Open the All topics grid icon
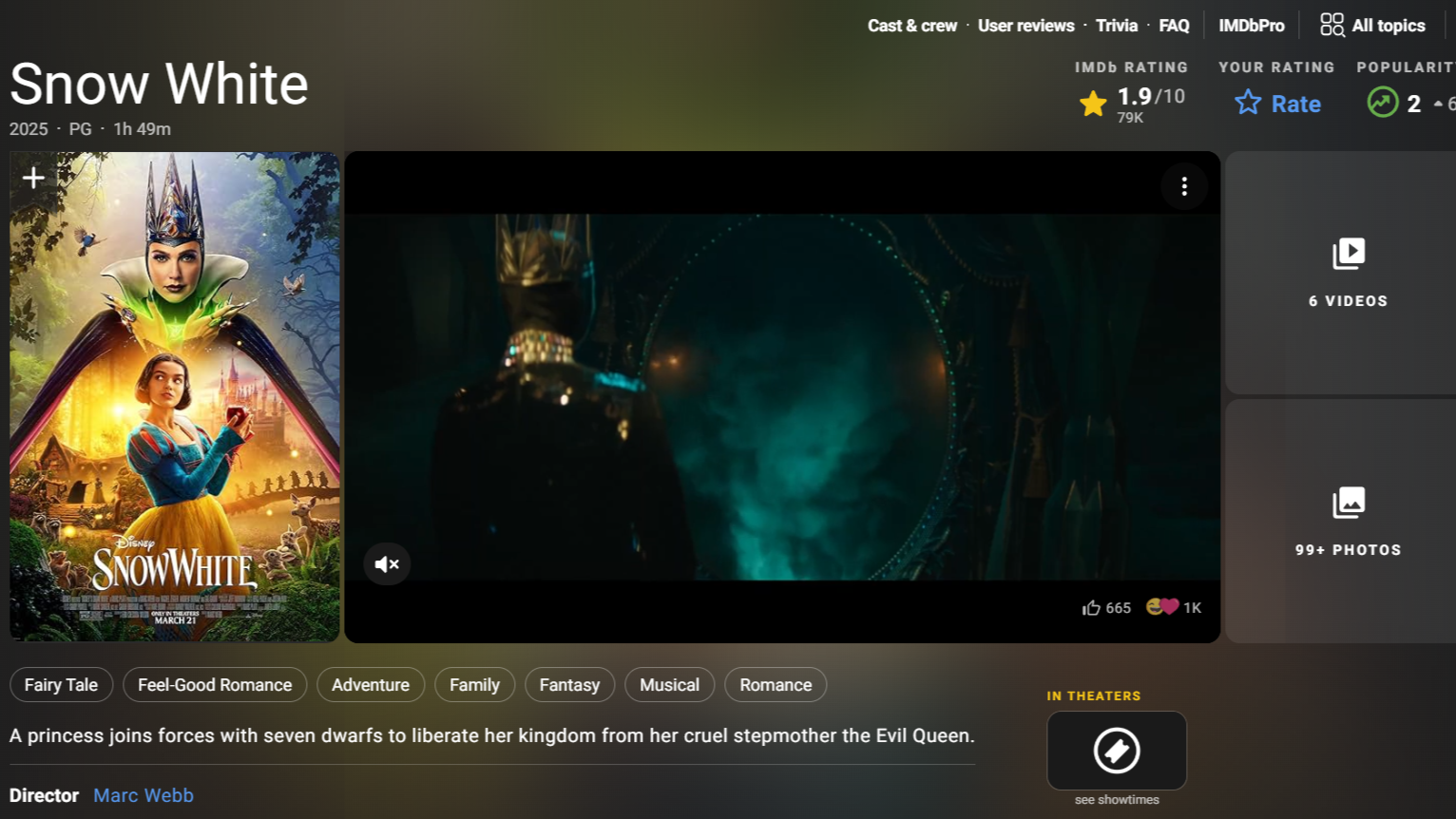The width and height of the screenshot is (1456, 819). 1331,25
